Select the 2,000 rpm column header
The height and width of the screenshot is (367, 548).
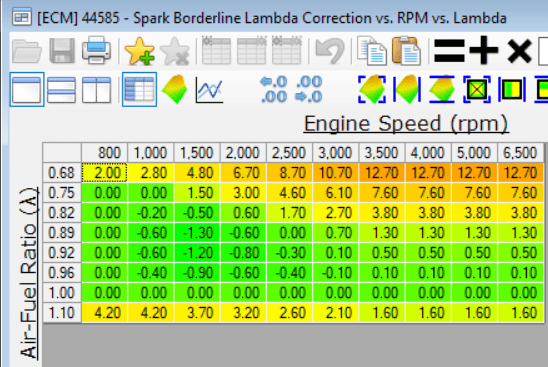click(243, 152)
